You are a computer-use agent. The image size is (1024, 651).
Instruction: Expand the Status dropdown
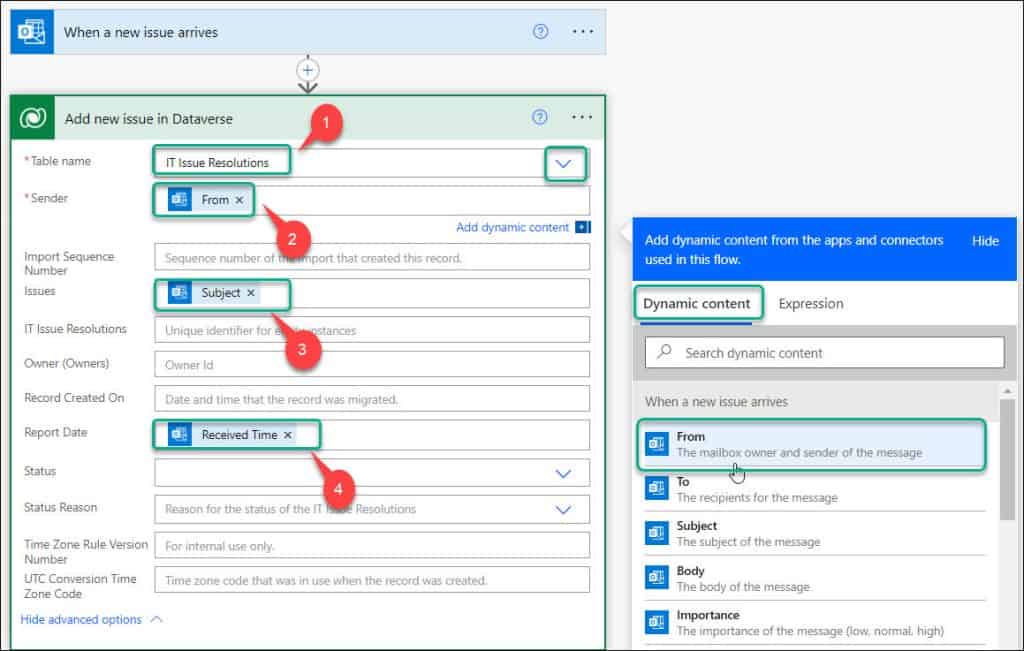point(563,473)
